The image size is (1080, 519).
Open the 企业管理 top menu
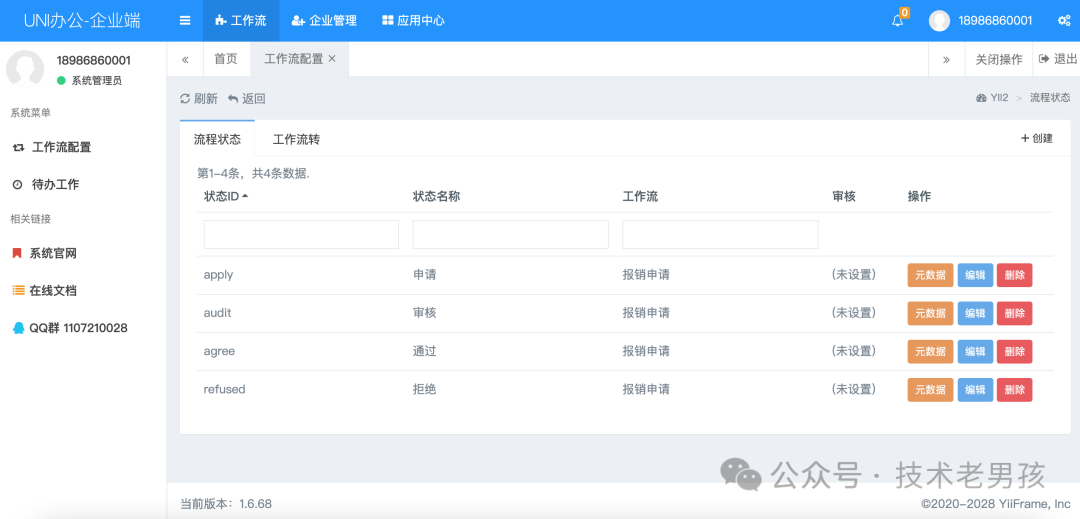click(324, 20)
